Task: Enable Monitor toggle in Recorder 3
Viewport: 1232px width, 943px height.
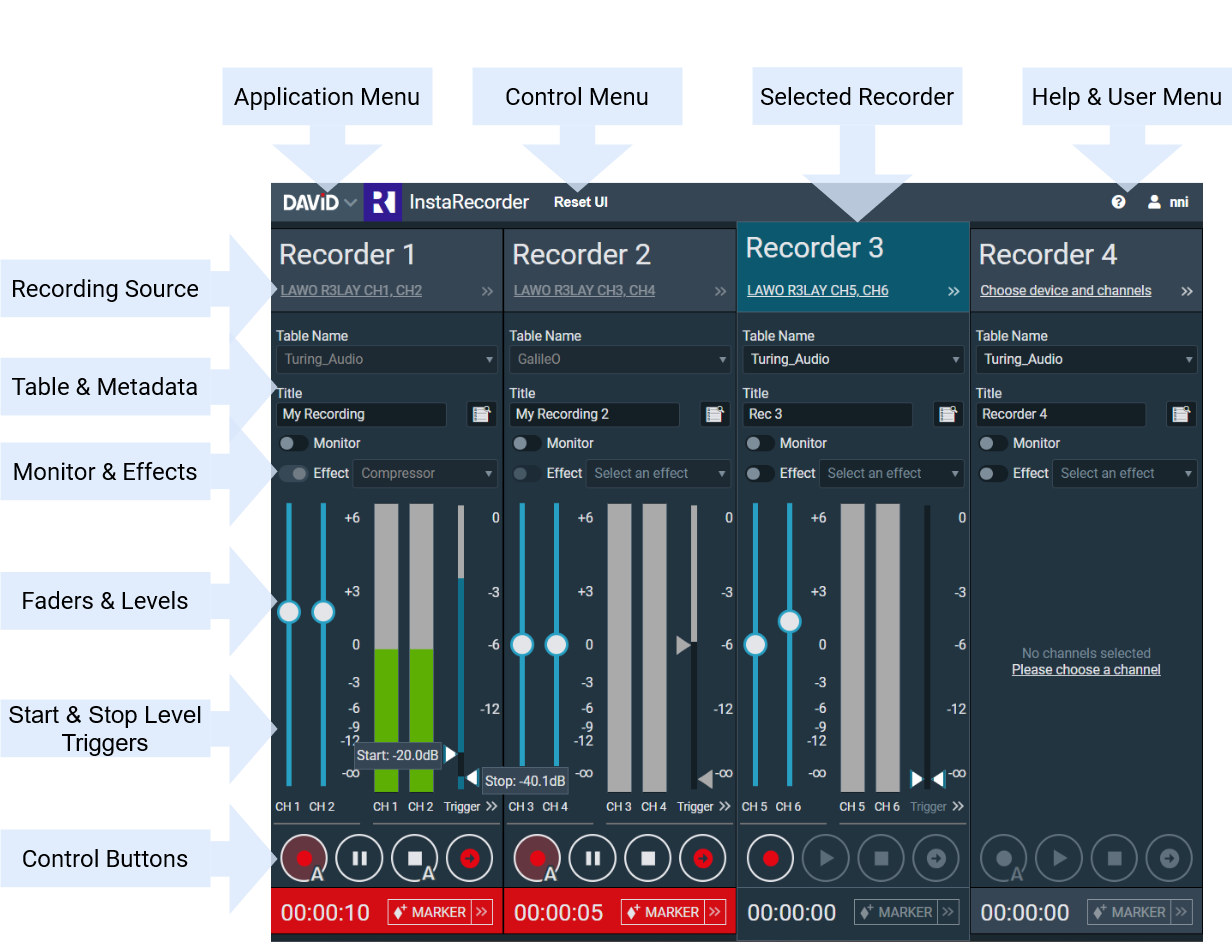Action: point(760,443)
